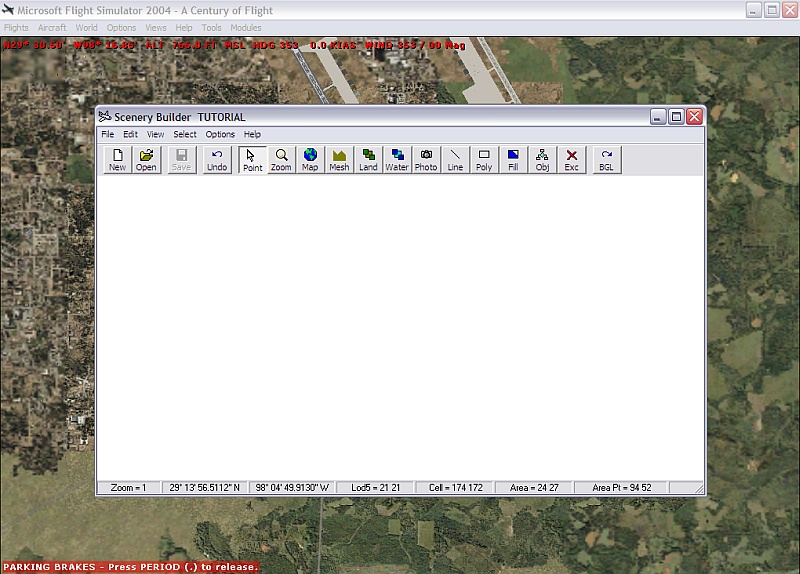Click the Zoom = 1 status field
Screen dimensions: 800x574
tap(129, 488)
